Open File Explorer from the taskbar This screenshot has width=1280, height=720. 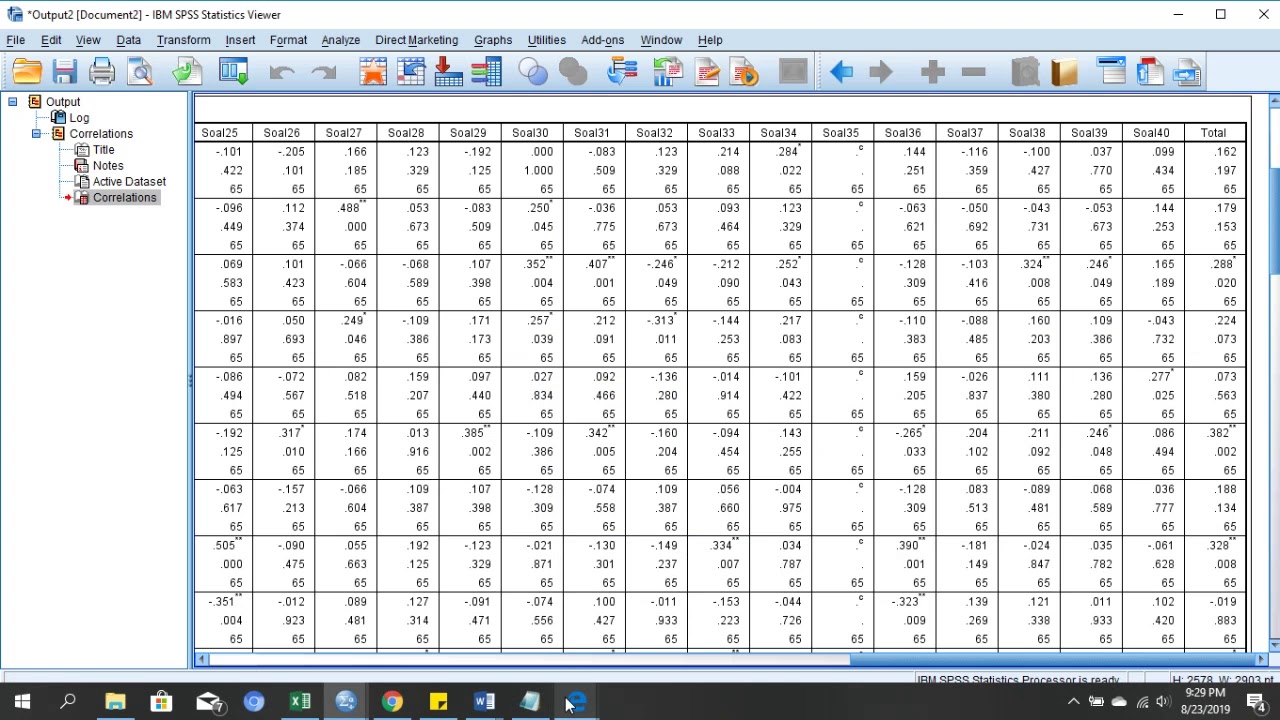pyautogui.click(x=115, y=702)
